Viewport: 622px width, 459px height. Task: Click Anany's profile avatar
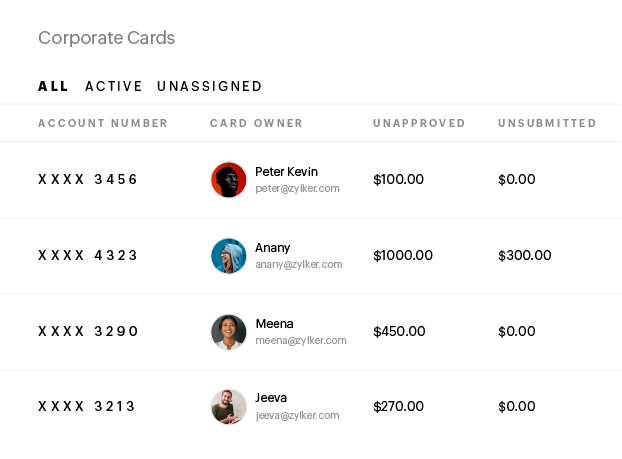click(228, 256)
